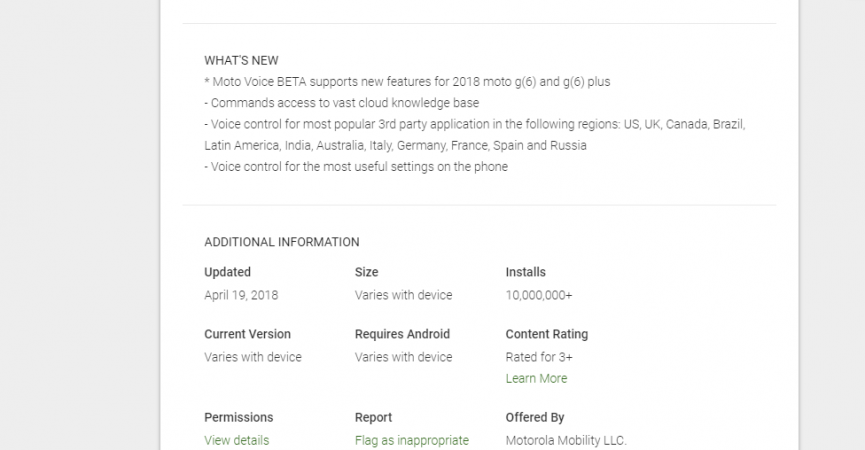Click 'Voice control for the most useful settings' line

coord(356,167)
